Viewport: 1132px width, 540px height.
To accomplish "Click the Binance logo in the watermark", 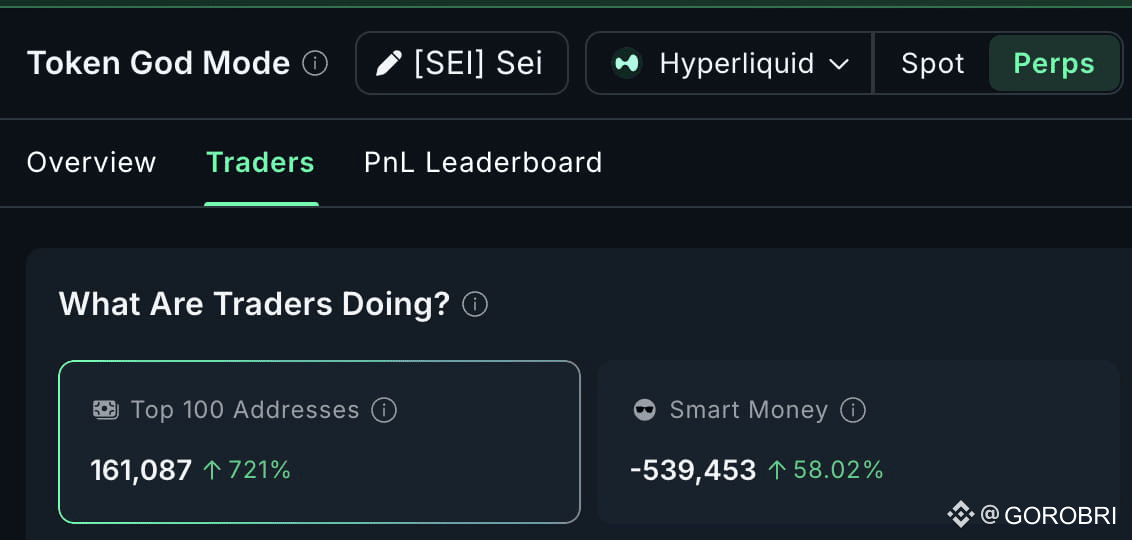I will tap(960, 515).
